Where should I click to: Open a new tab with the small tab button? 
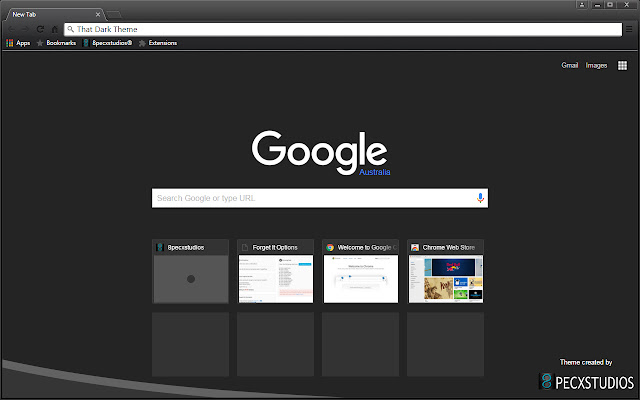point(114,15)
